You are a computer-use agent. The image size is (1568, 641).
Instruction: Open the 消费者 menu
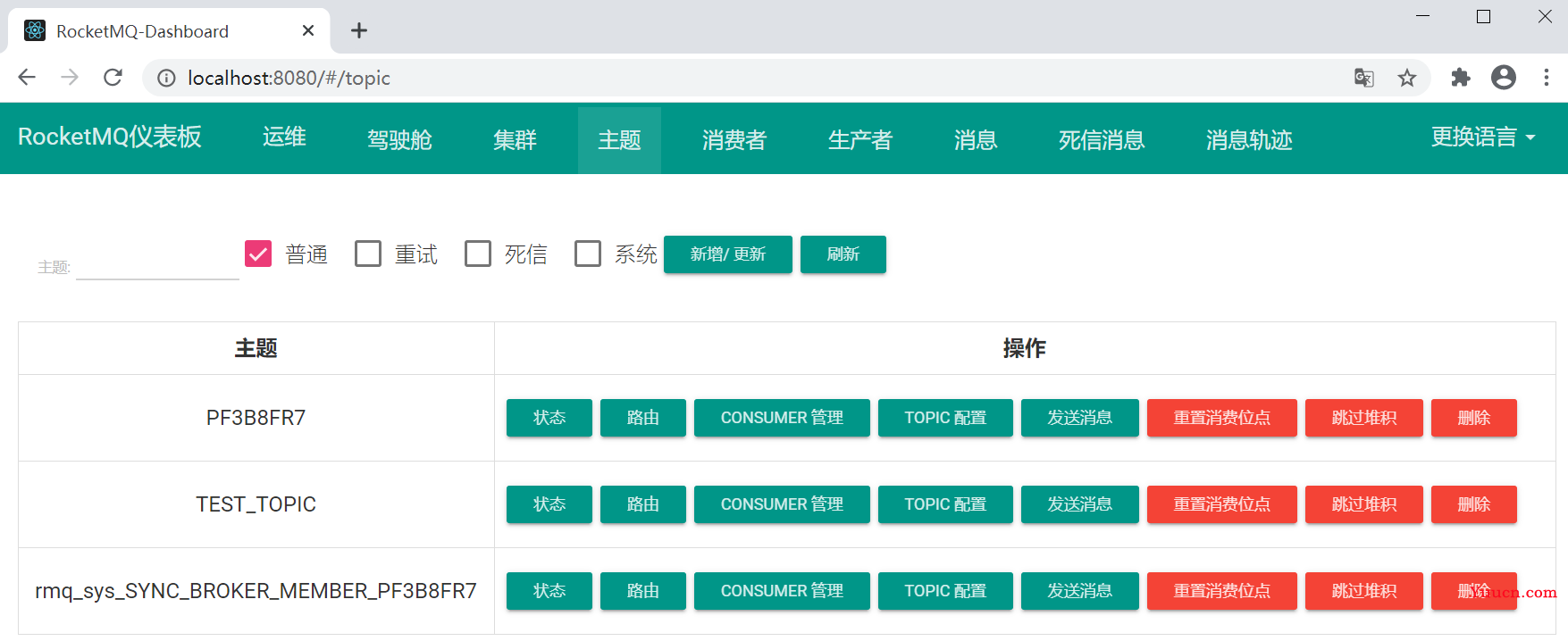734,140
